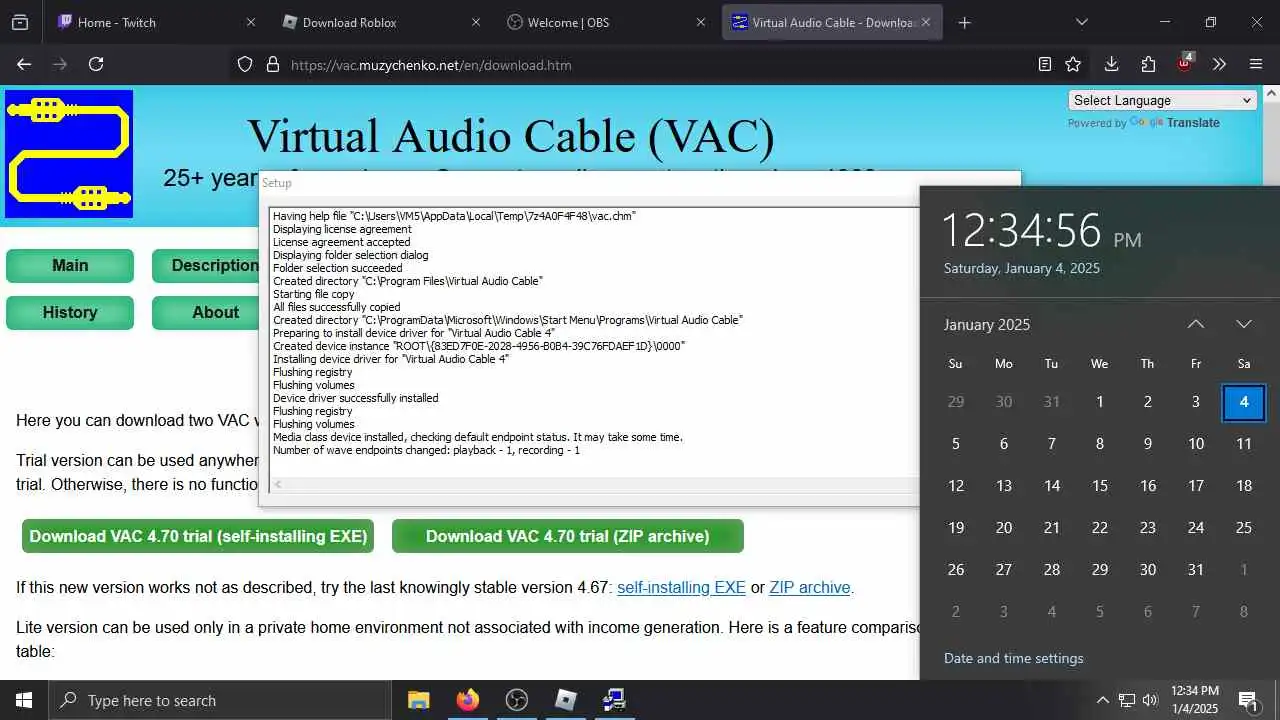This screenshot has height=720, width=1280.
Task: Open the Firefox application menu
Action: coord(1256,64)
